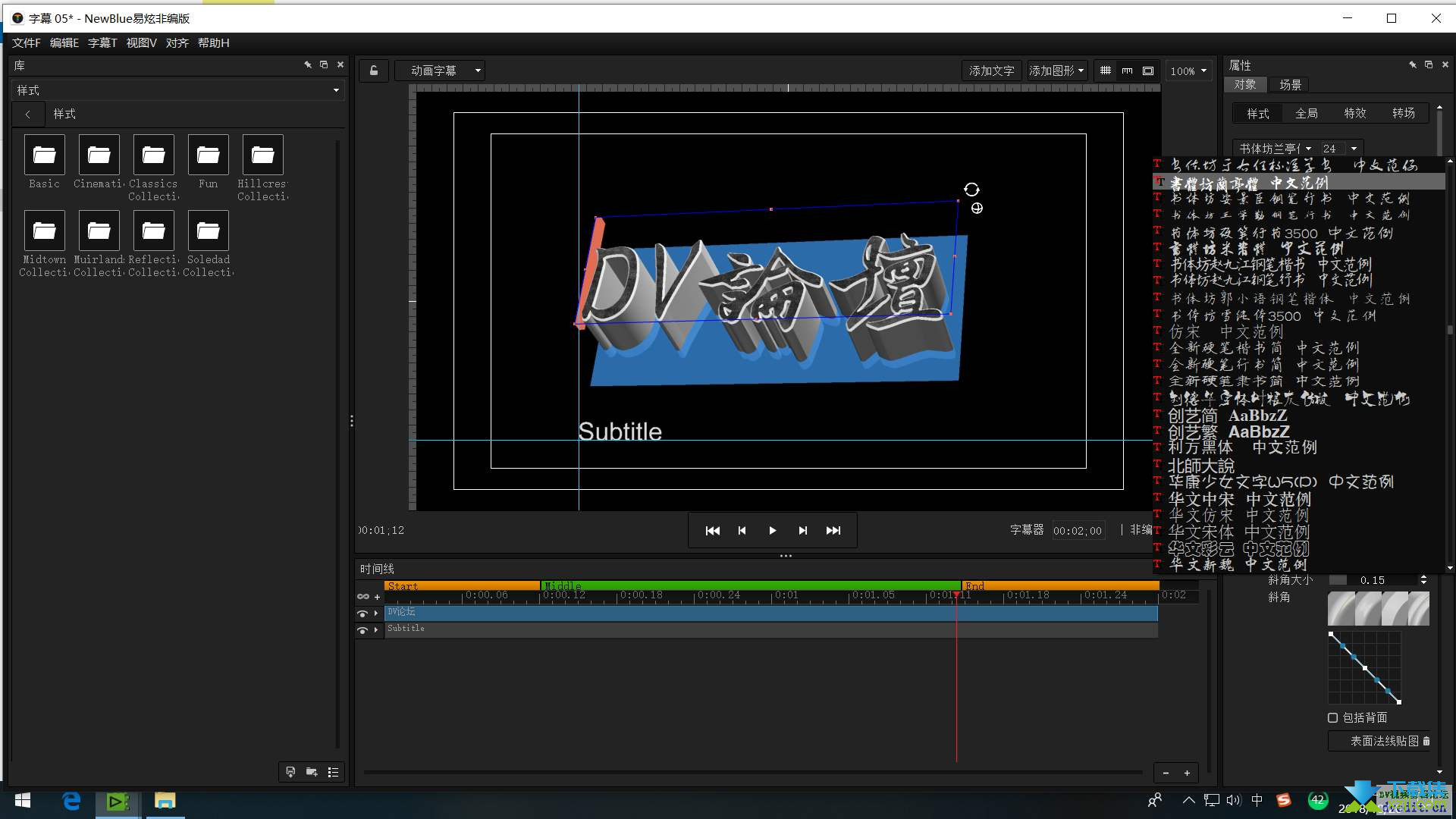
Task: Open the Classics Collection folder
Action: [x=153, y=155]
